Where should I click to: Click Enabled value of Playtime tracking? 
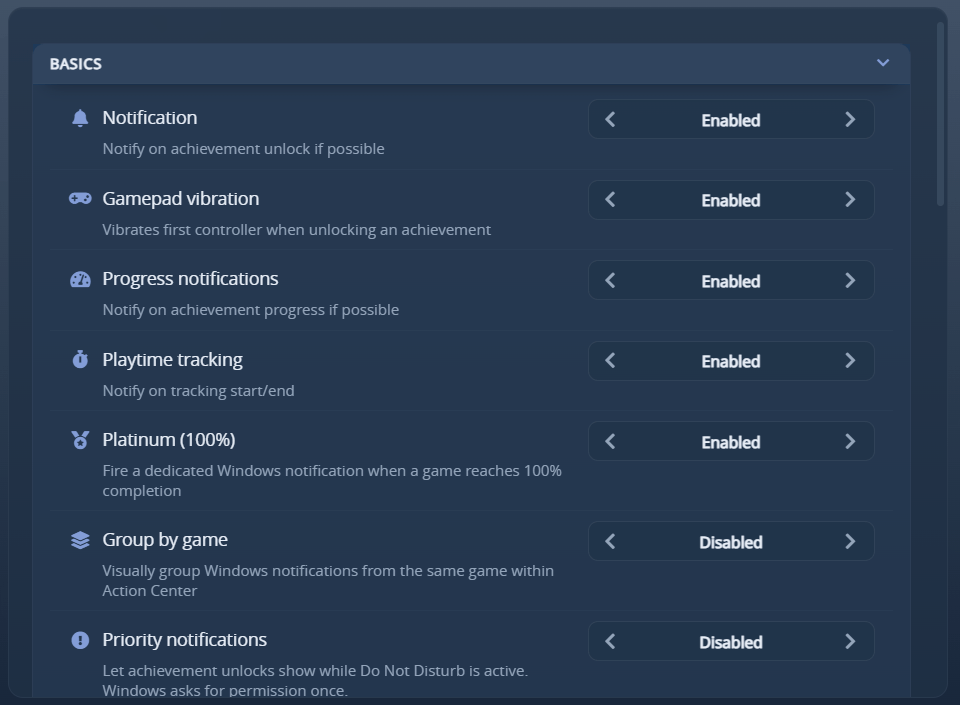point(730,361)
